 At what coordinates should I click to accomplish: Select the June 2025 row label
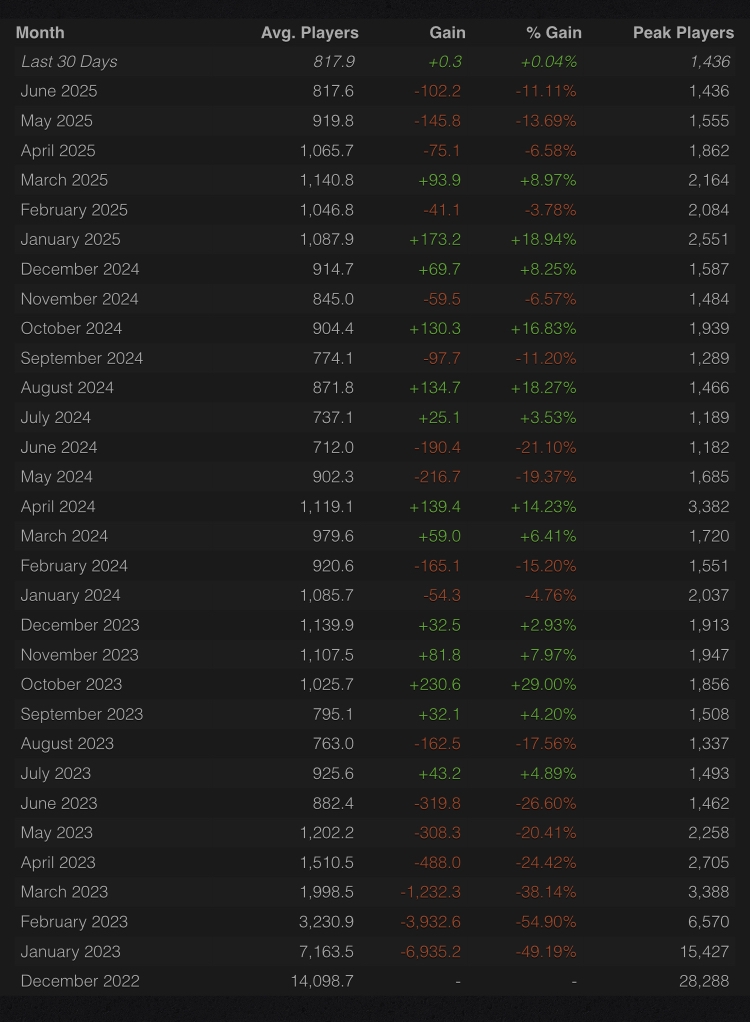[59, 91]
